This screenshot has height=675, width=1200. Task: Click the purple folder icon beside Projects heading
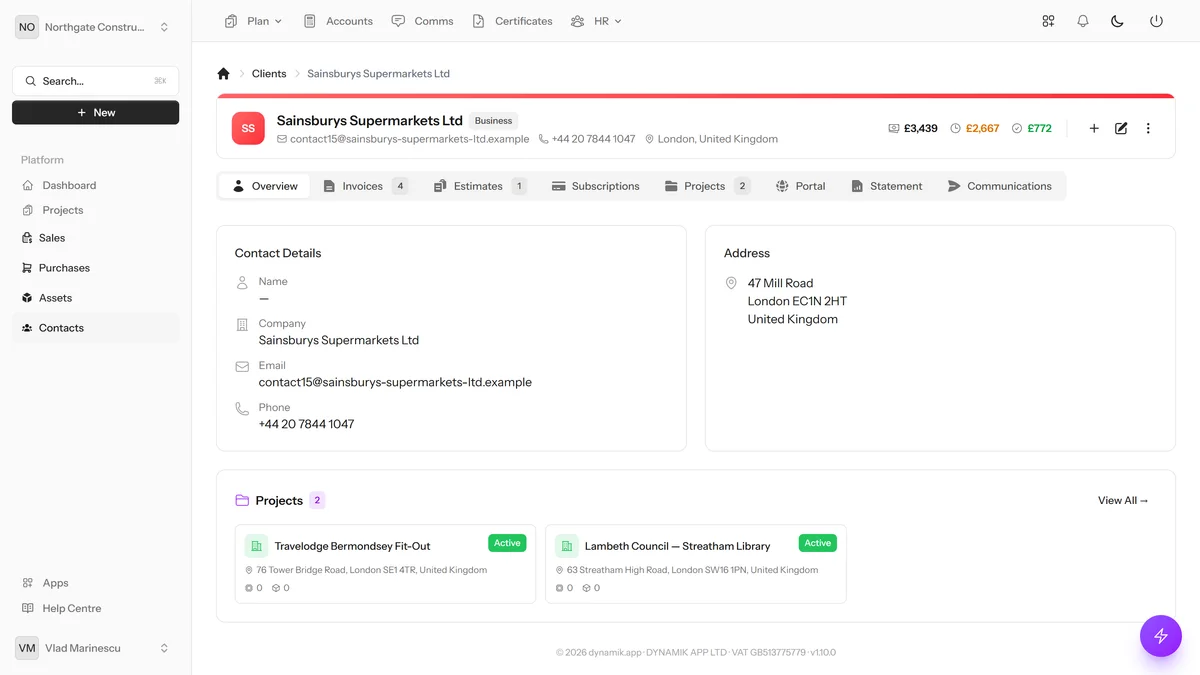tap(242, 500)
